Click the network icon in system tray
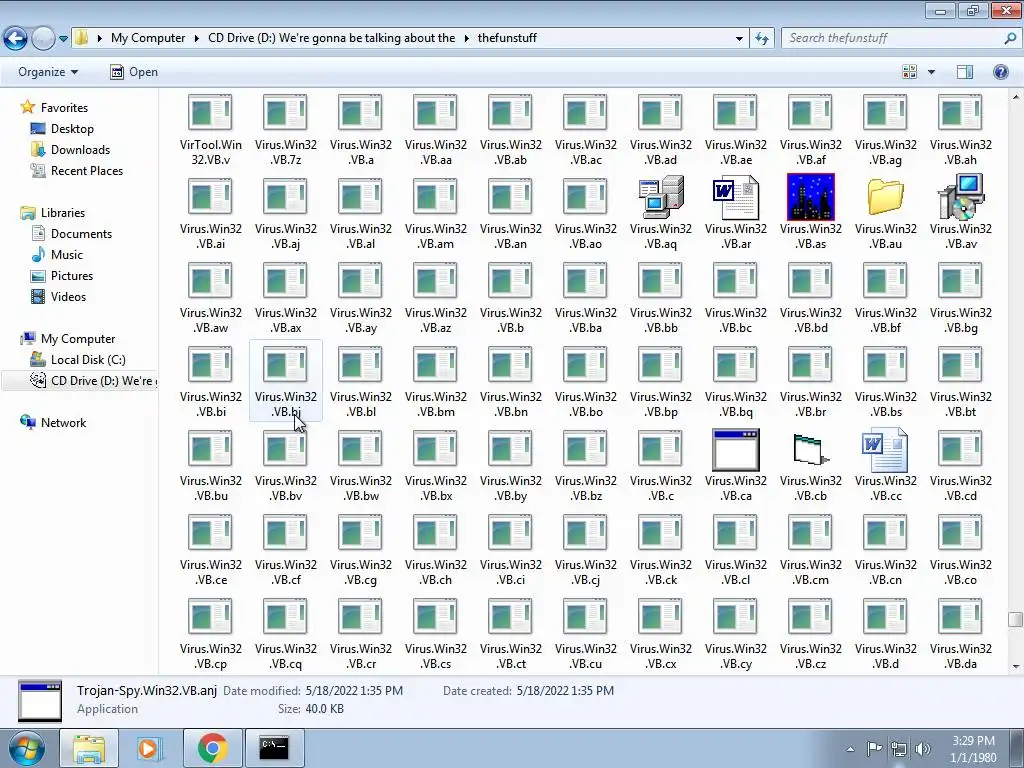This screenshot has width=1024, height=768. pos(899,749)
